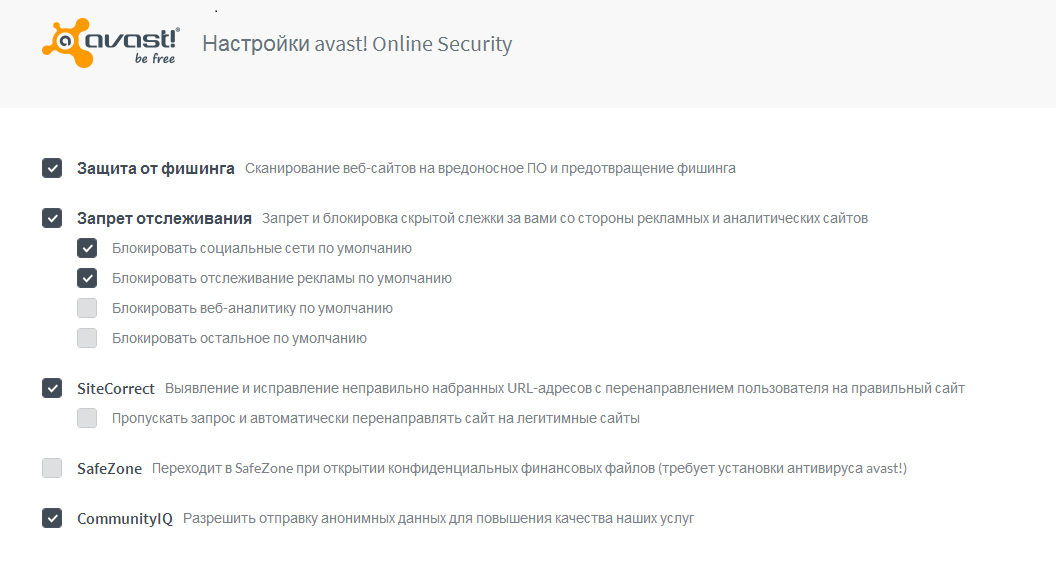Click the CommunityIQ label text
Screen dimensions: 1056x562
pos(125,518)
